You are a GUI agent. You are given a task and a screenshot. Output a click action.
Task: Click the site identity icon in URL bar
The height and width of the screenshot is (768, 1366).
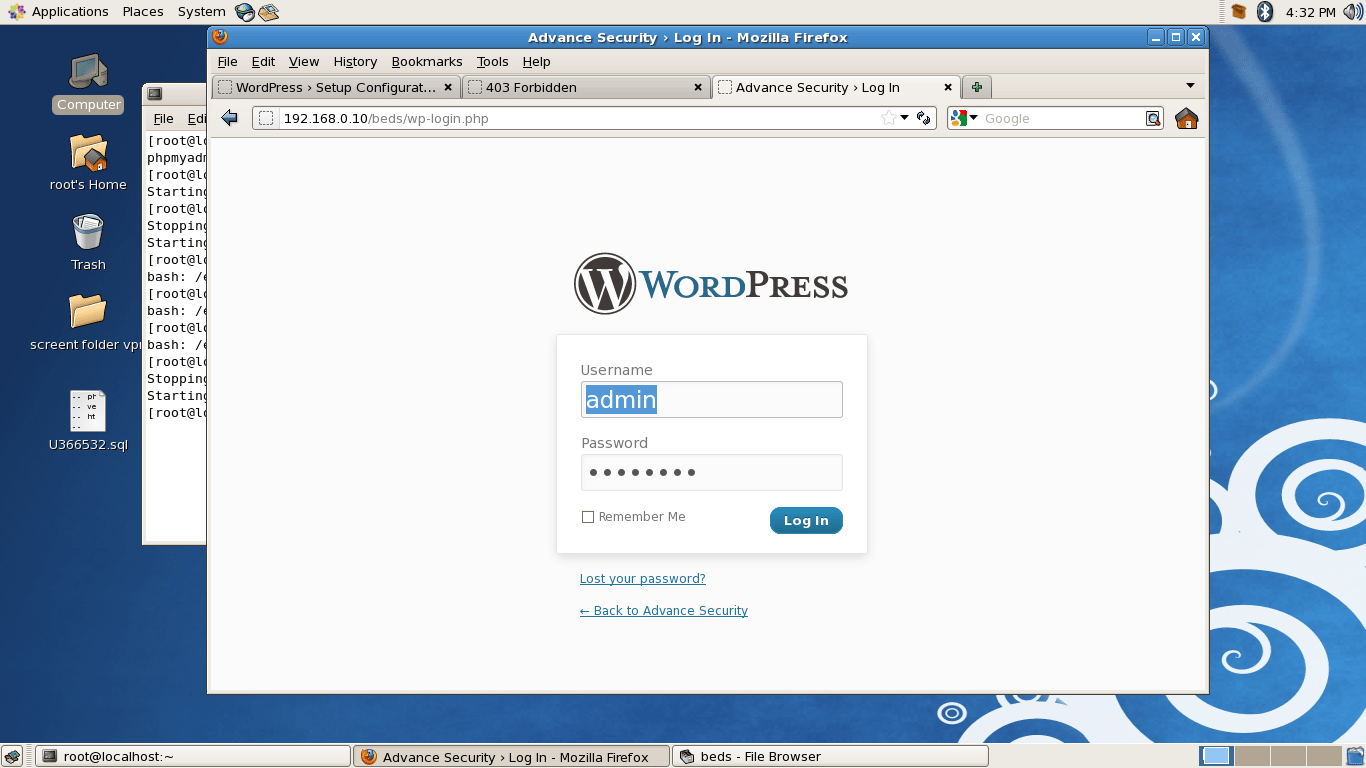pos(266,118)
